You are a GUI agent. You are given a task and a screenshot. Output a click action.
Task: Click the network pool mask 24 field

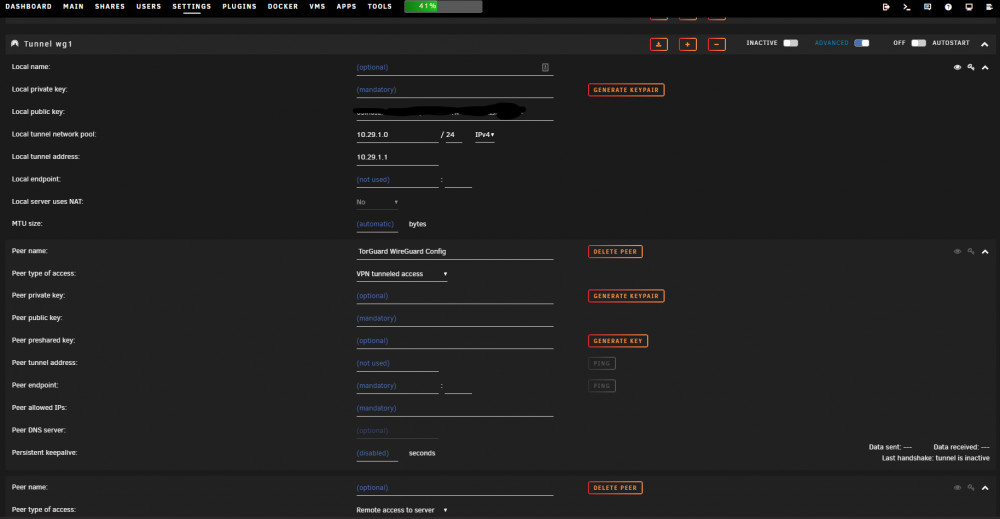(x=453, y=135)
